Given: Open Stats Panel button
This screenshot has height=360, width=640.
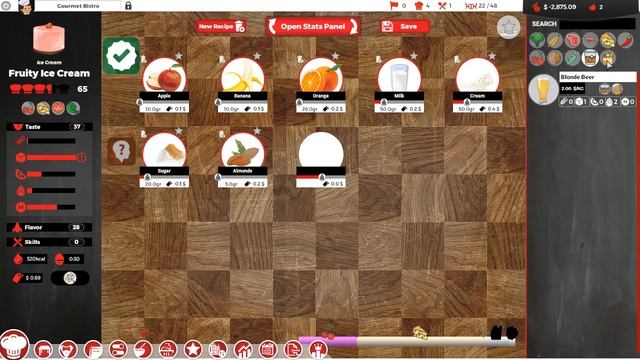Looking at the screenshot, I should coord(313,27).
